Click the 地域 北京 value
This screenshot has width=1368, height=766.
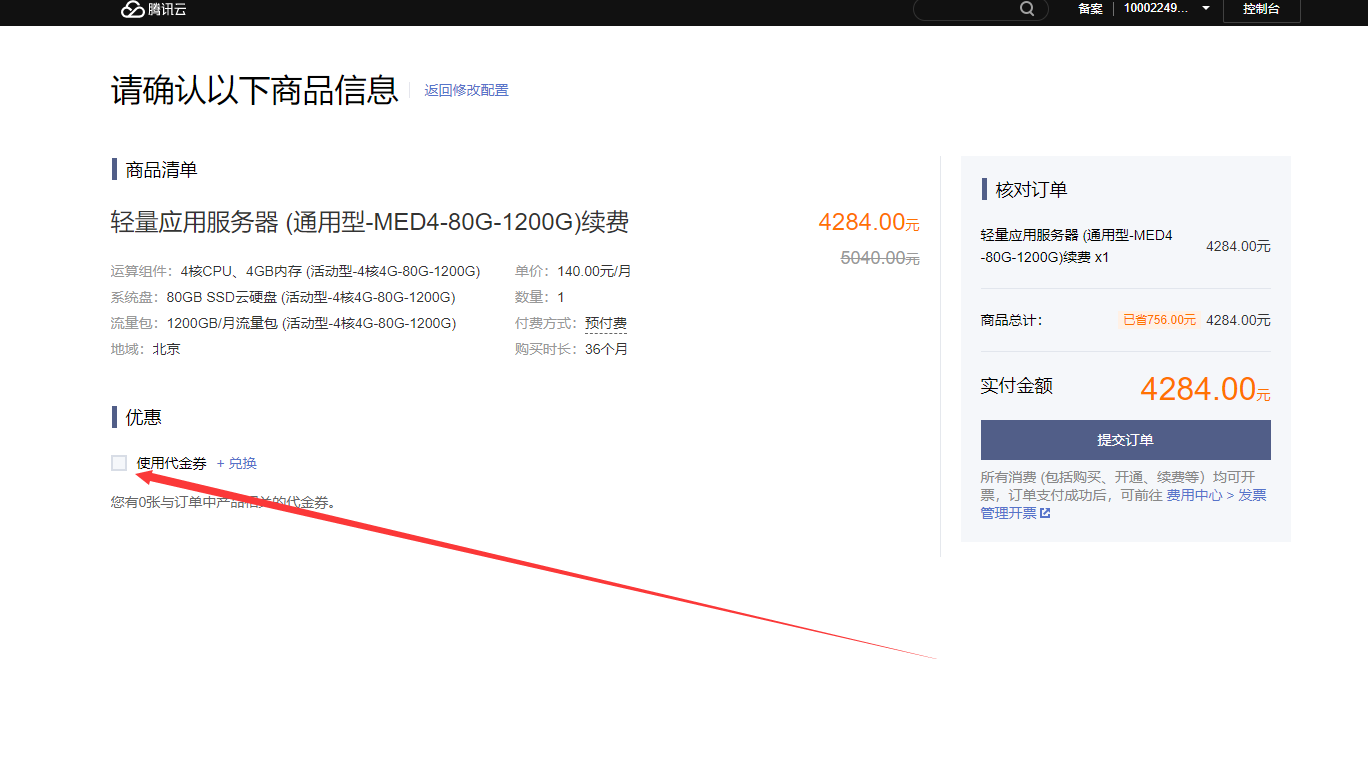click(166, 349)
